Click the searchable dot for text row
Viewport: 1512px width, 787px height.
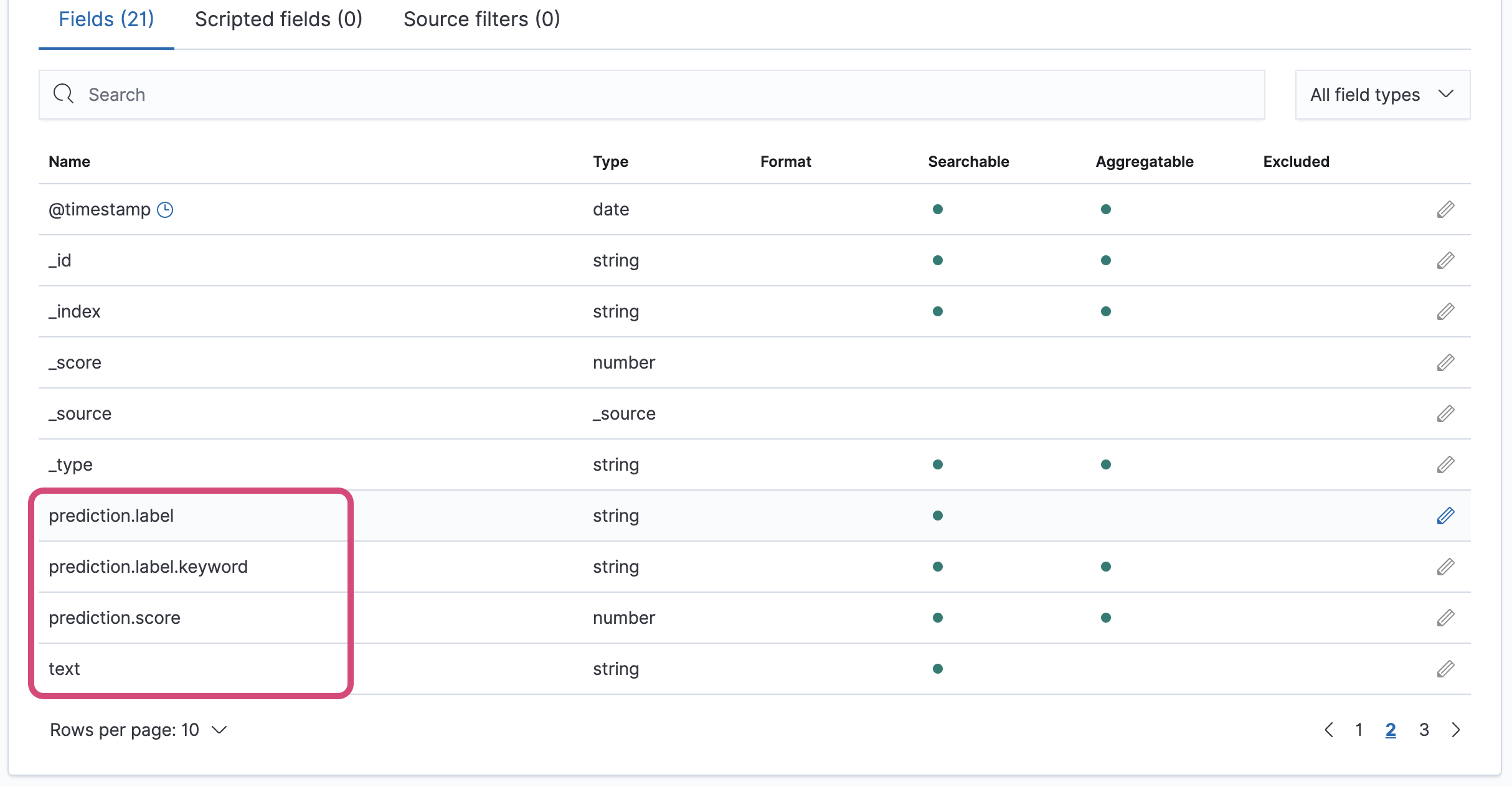937,669
